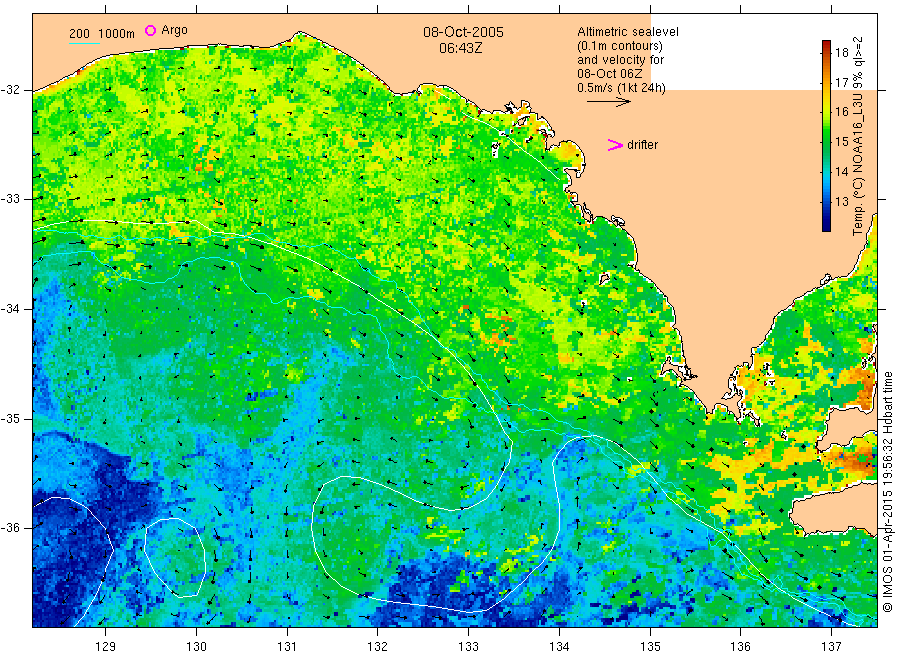The width and height of the screenshot is (900, 660).
Task: Click latitude axis label -33
Action: (x=10, y=199)
